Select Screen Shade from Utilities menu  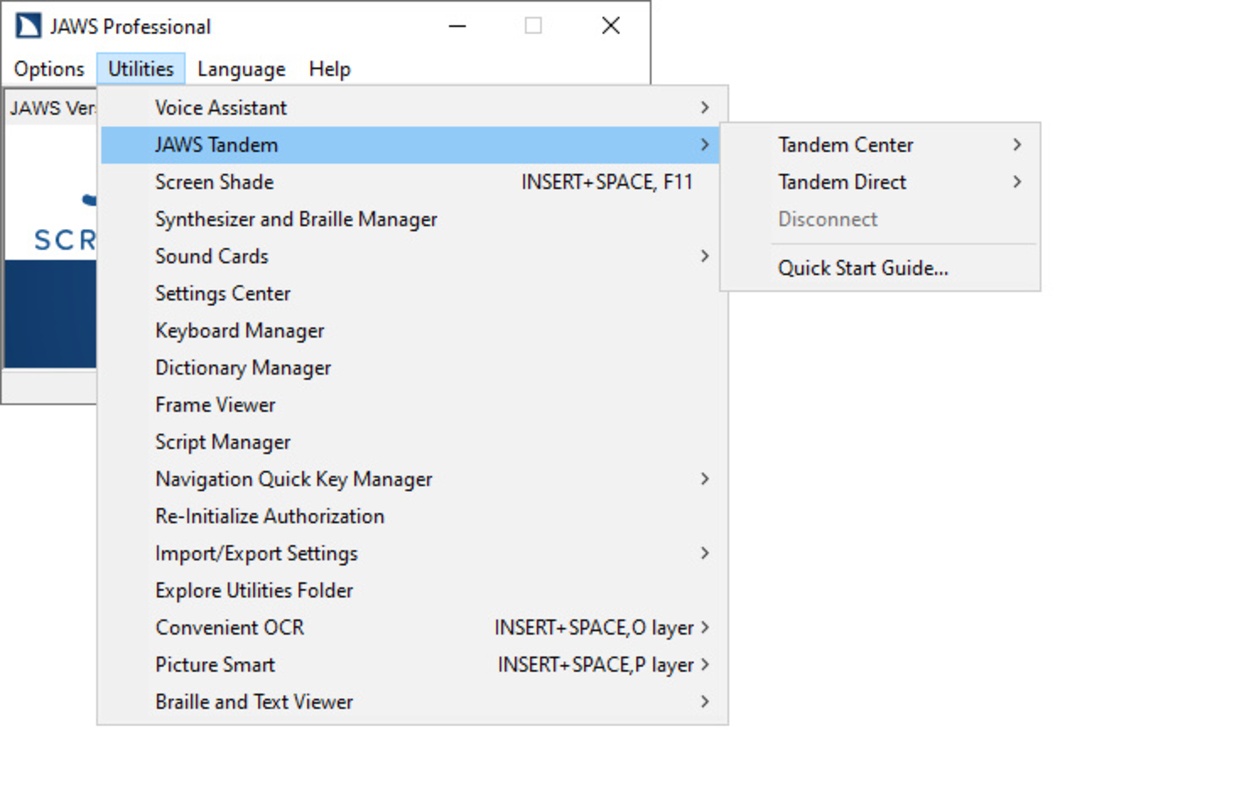[214, 182]
